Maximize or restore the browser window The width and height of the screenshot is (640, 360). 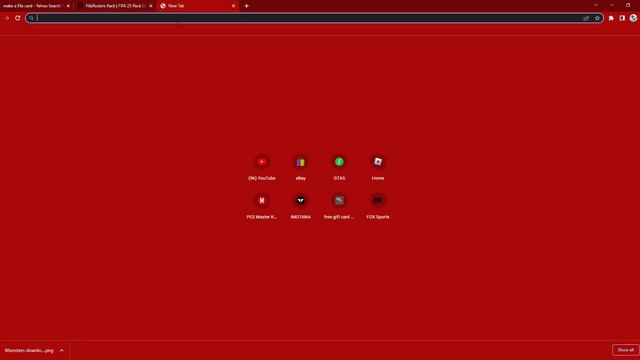point(628,5)
